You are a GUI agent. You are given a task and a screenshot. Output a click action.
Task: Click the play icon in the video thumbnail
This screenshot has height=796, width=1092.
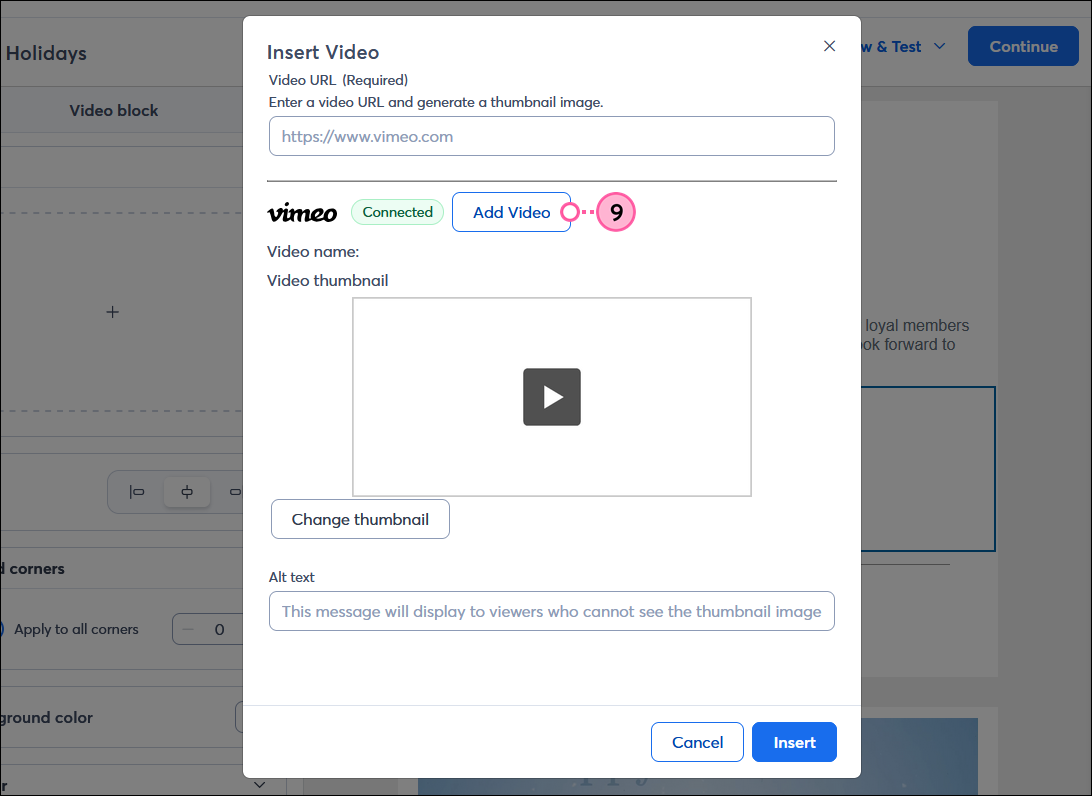551,397
